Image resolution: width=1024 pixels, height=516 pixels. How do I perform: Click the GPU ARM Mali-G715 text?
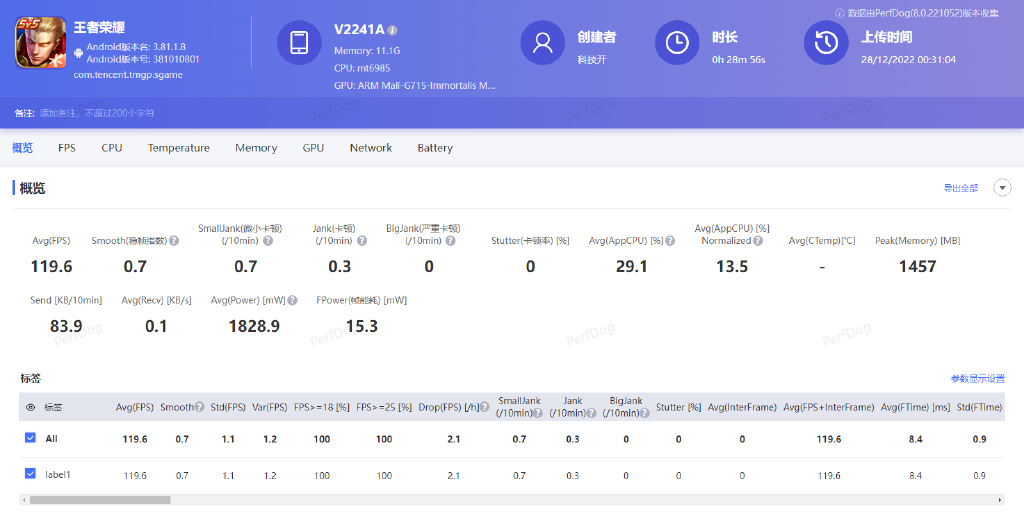pyautogui.click(x=415, y=86)
